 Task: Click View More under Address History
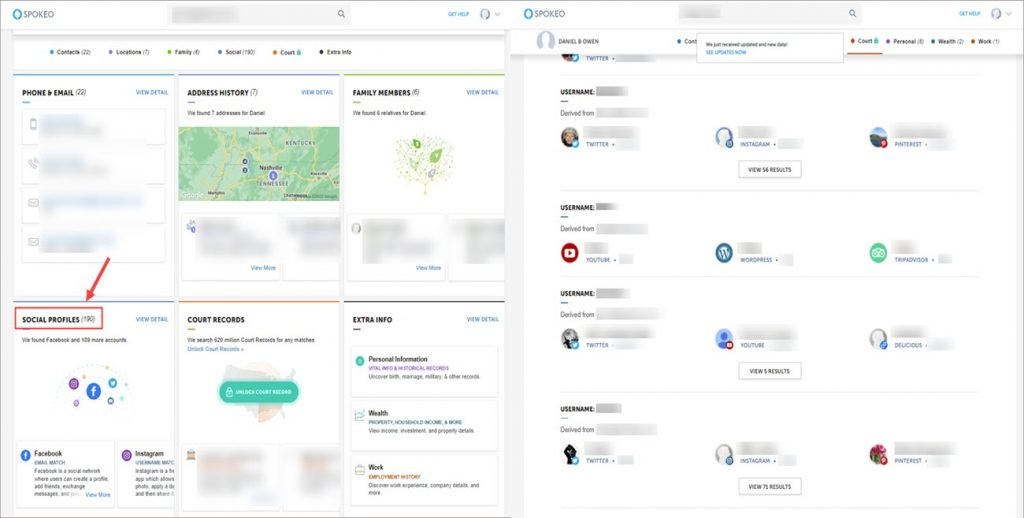[263, 268]
